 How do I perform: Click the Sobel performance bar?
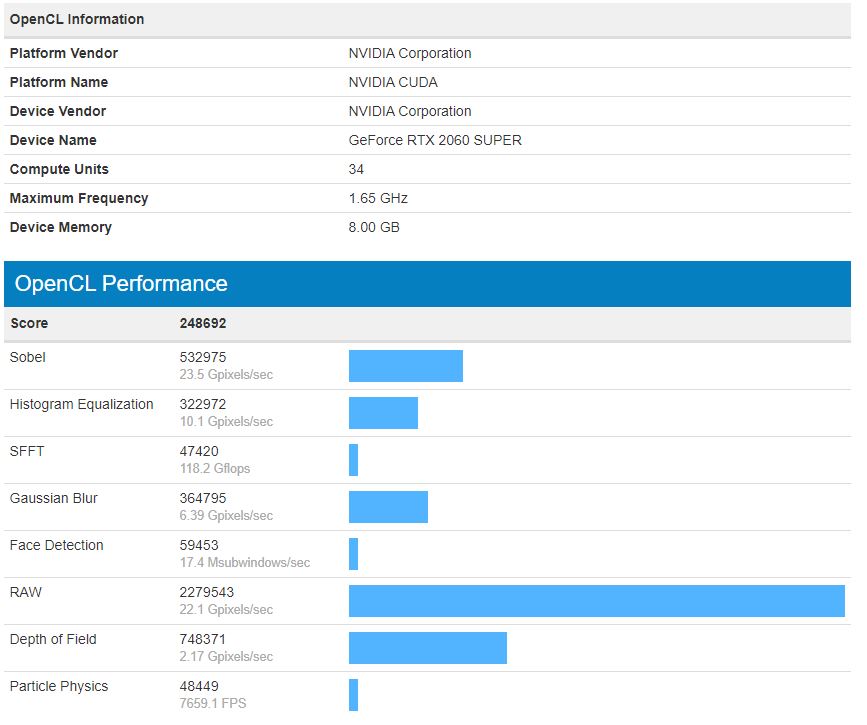406,366
